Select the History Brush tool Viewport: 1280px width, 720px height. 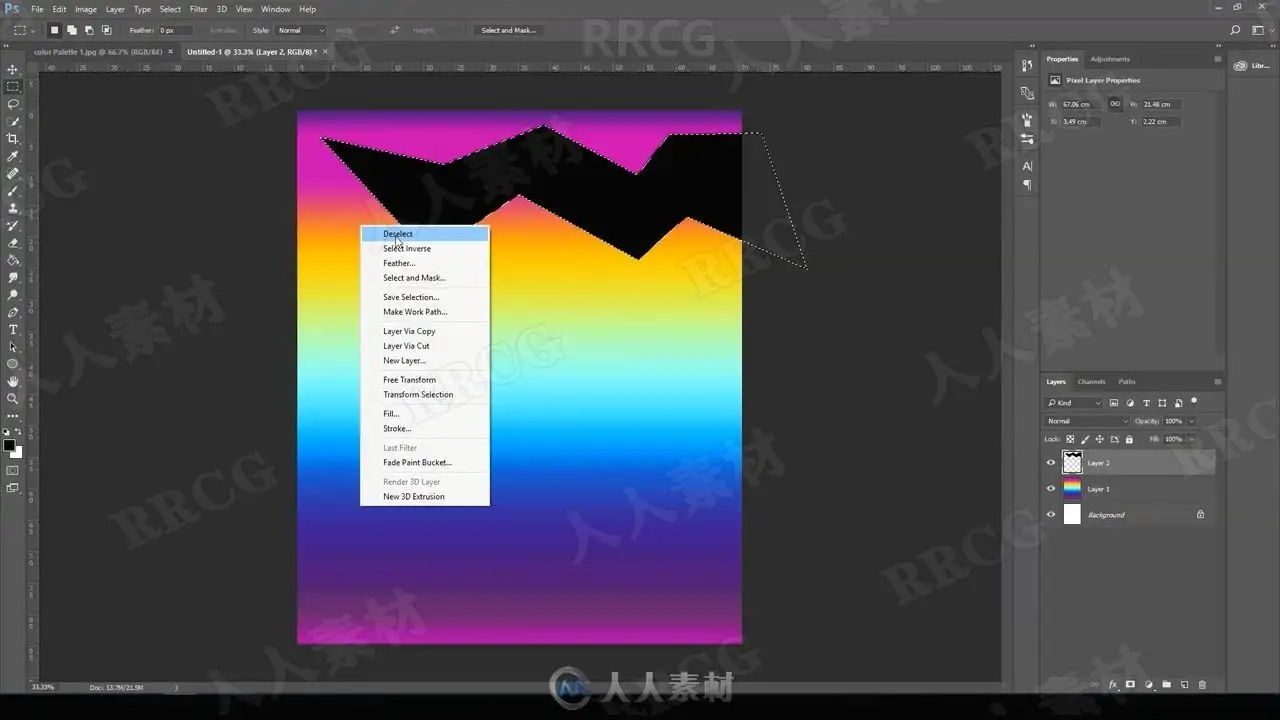(13, 225)
